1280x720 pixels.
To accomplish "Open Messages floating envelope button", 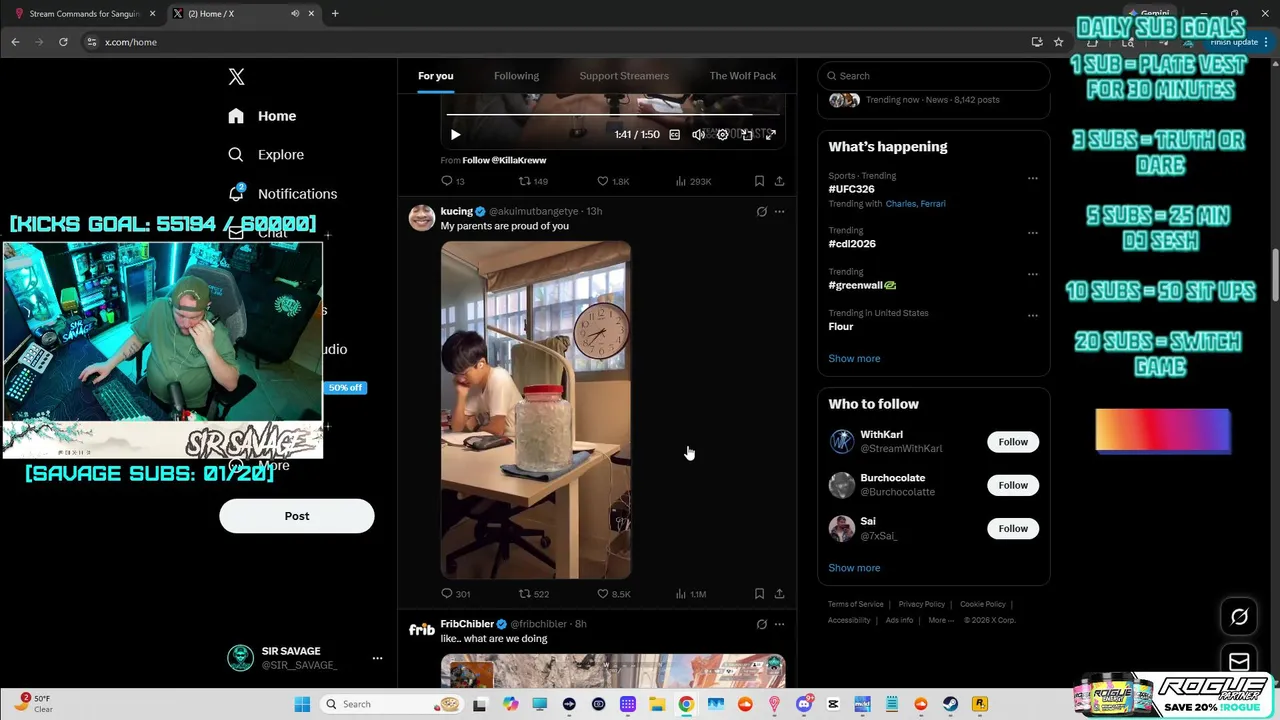I will point(1239,661).
